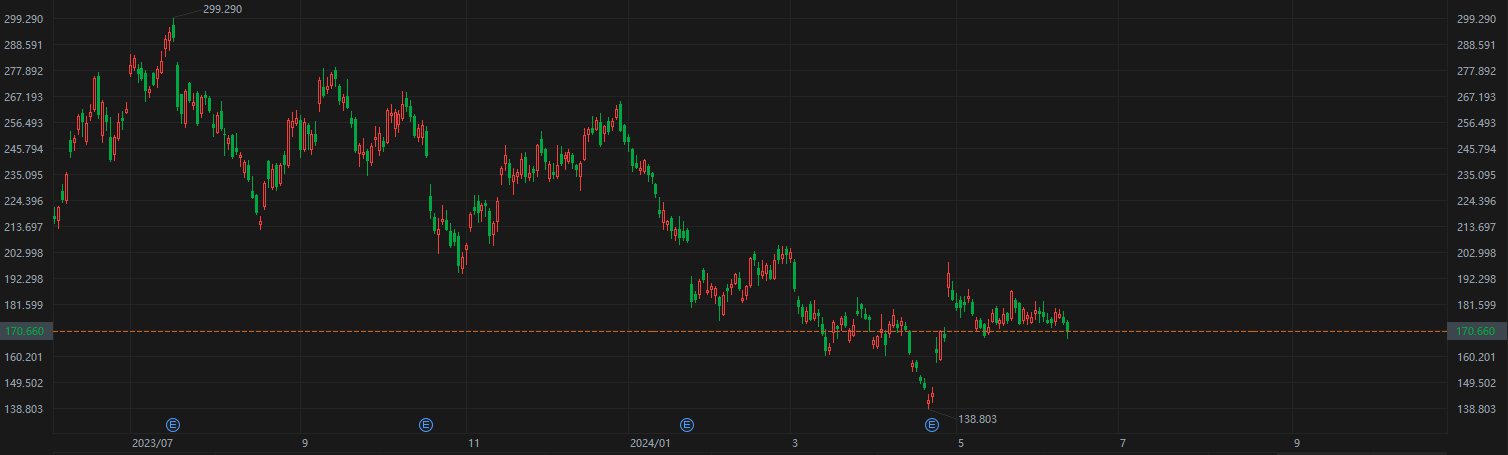
Task: Click the 299.290 high price annotation
Action: 222,9
